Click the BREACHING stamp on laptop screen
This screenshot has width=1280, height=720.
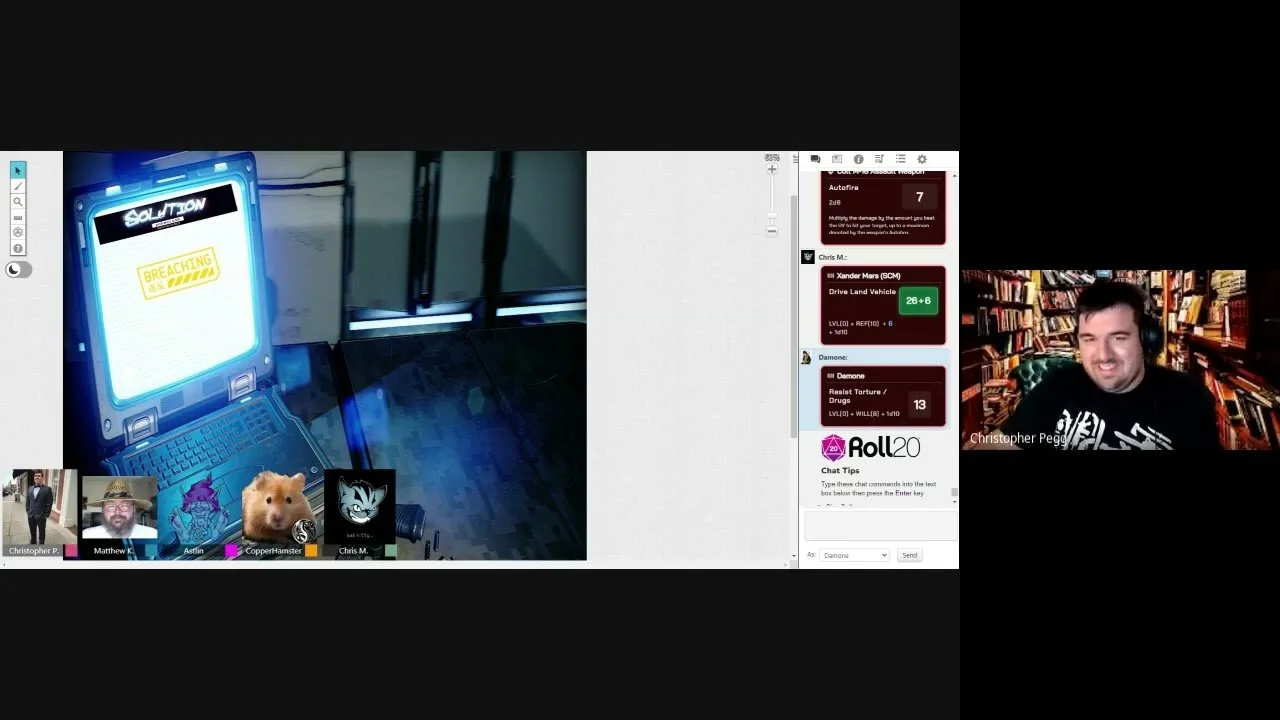pyautogui.click(x=179, y=271)
